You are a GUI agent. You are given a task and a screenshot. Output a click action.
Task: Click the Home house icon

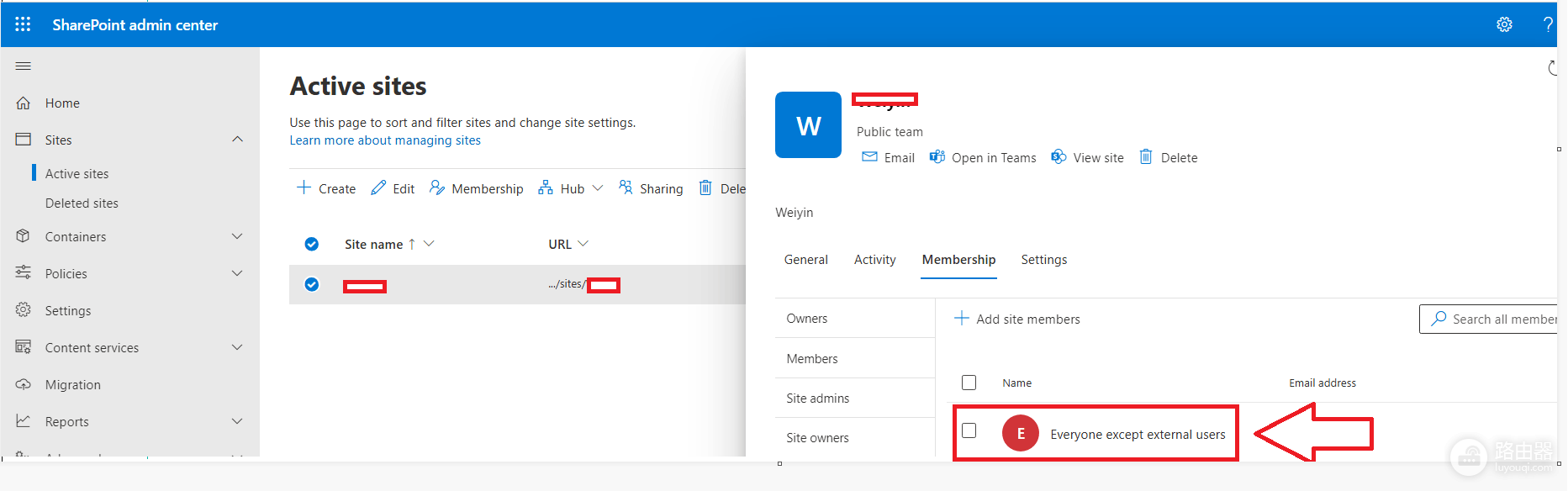point(24,103)
